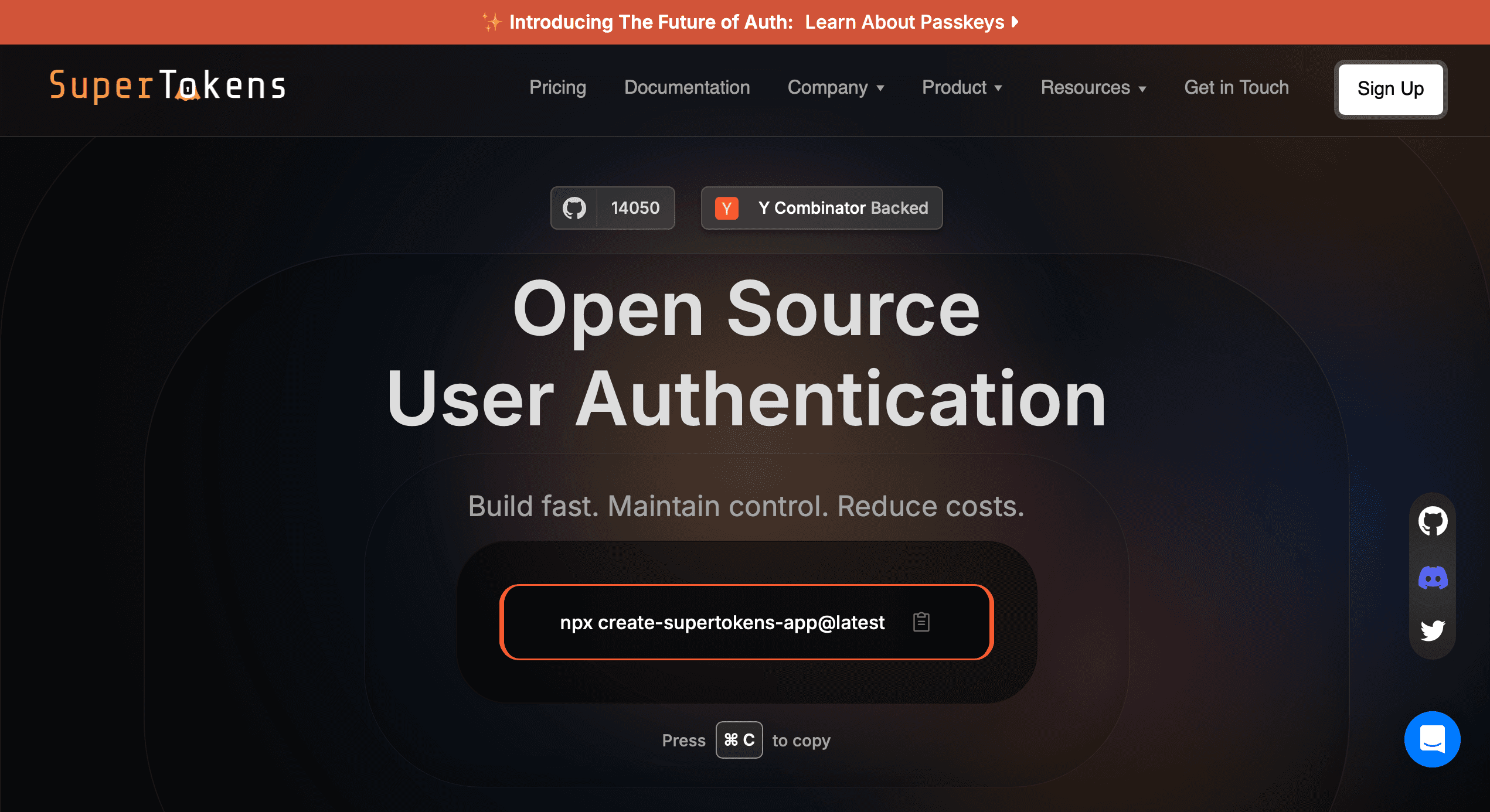Click the Introducing The Future of Auth text
This screenshot has width=1490, height=812.
[x=651, y=22]
